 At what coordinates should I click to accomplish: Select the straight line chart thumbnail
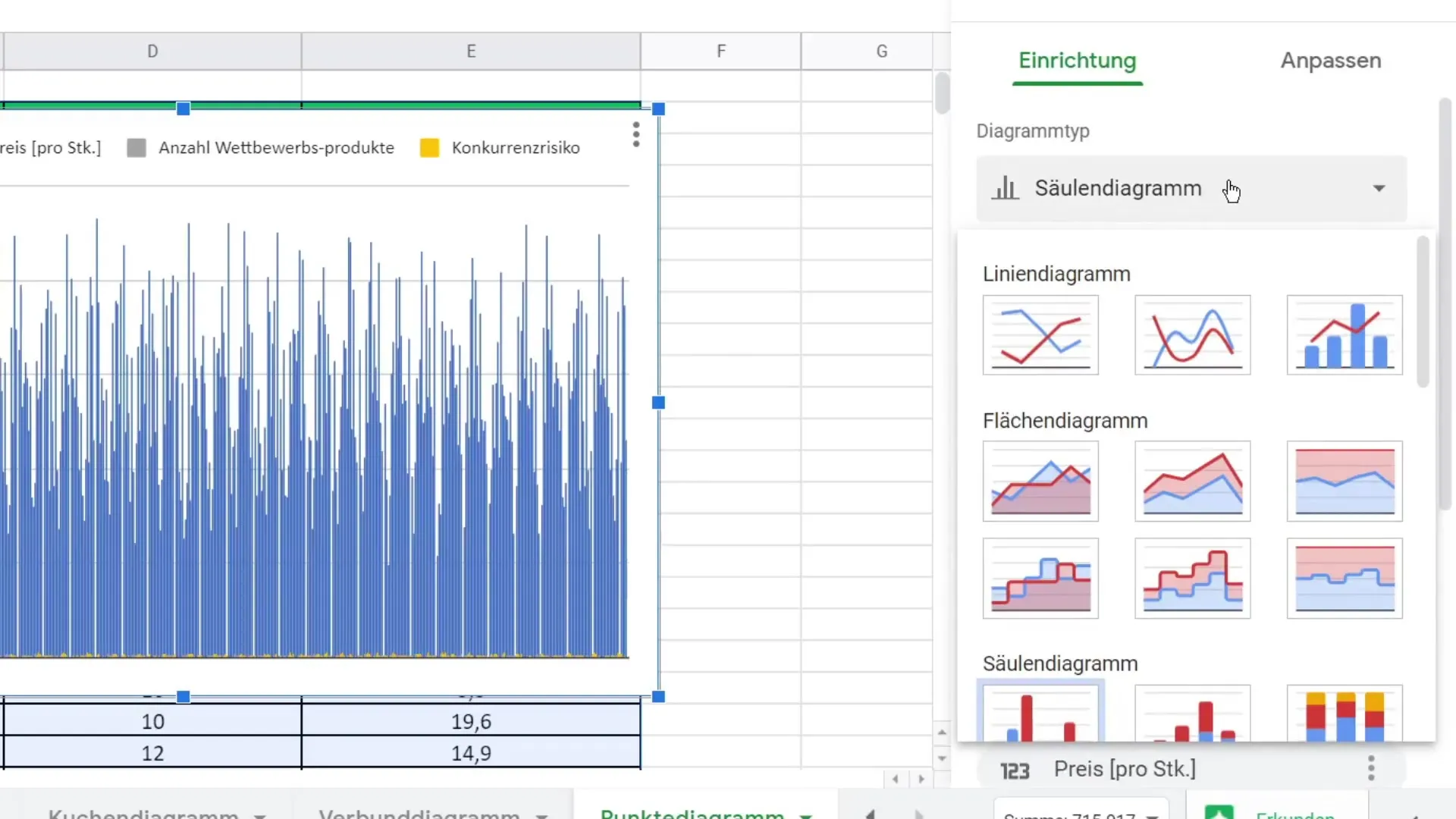tap(1040, 335)
